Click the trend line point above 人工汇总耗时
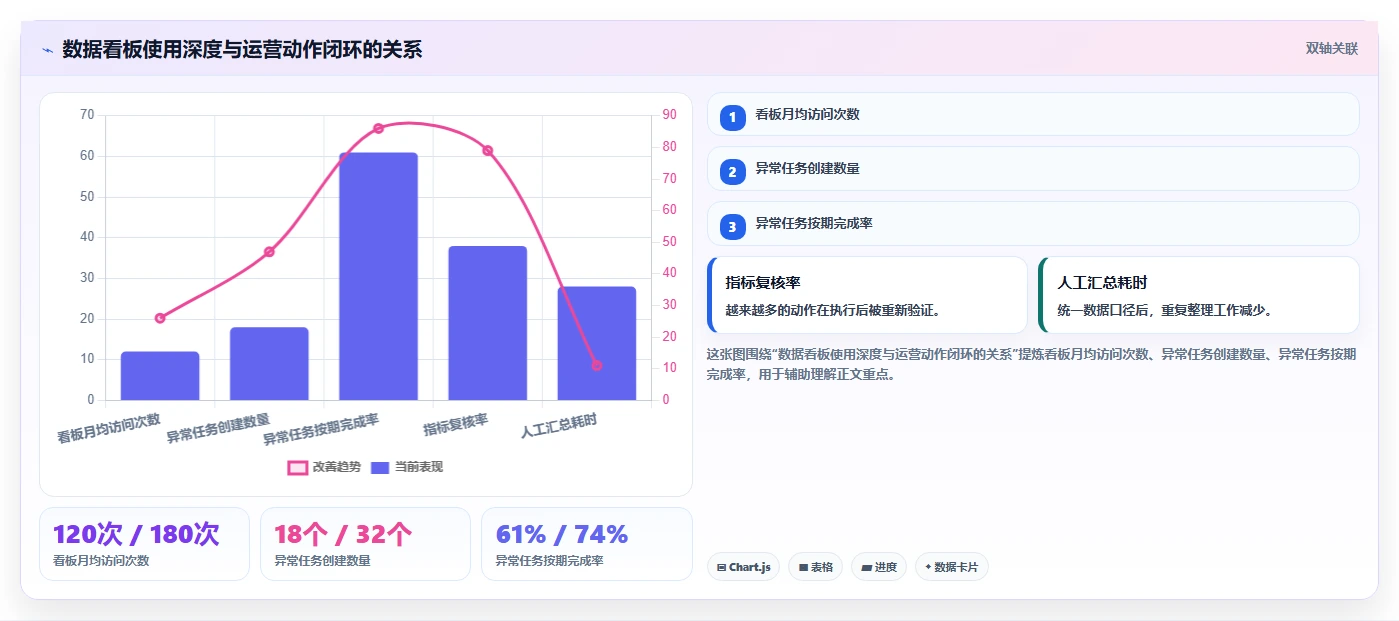 coord(597,366)
